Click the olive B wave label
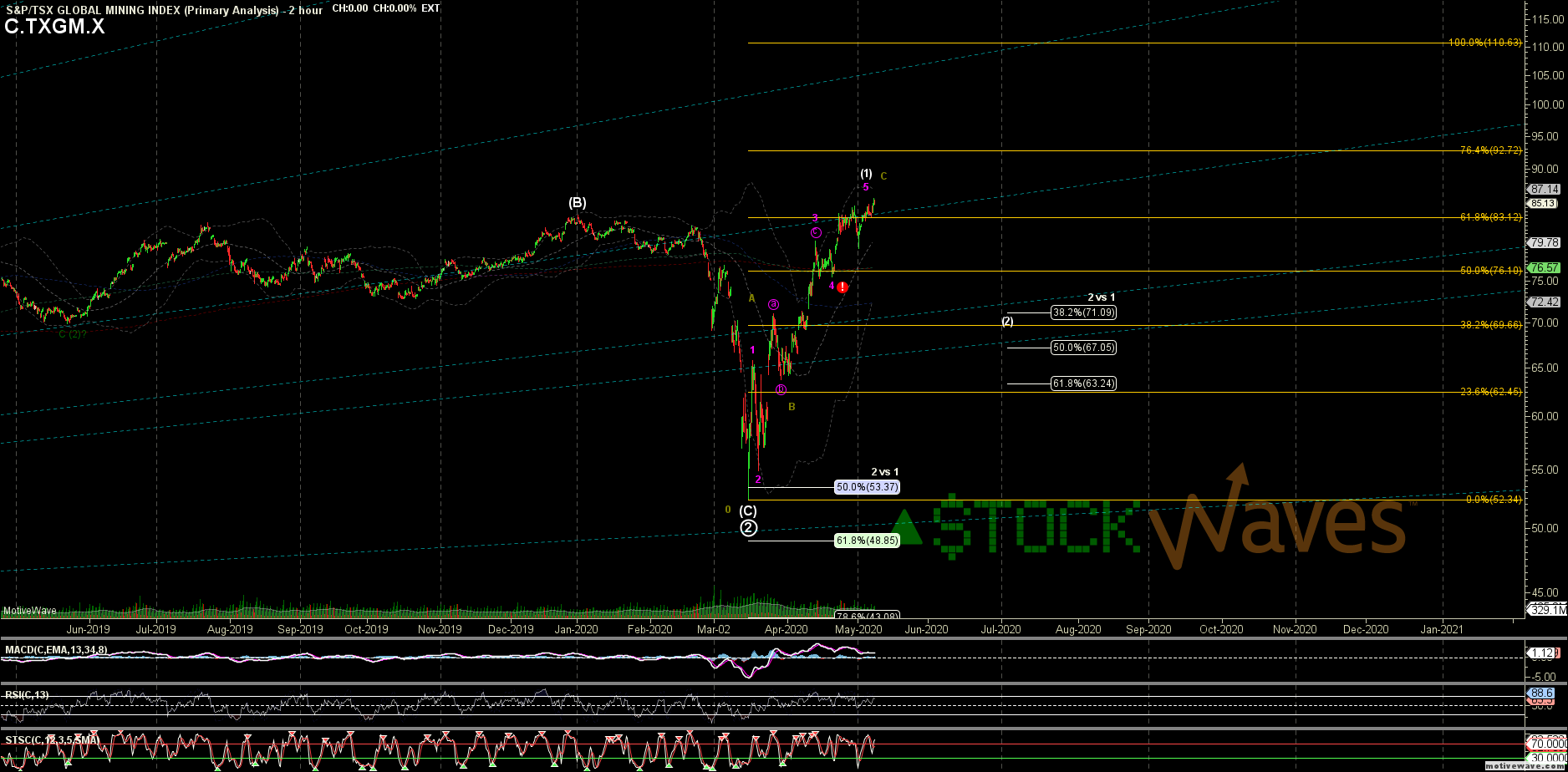The width and height of the screenshot is (1568, 772). (792, 407)
